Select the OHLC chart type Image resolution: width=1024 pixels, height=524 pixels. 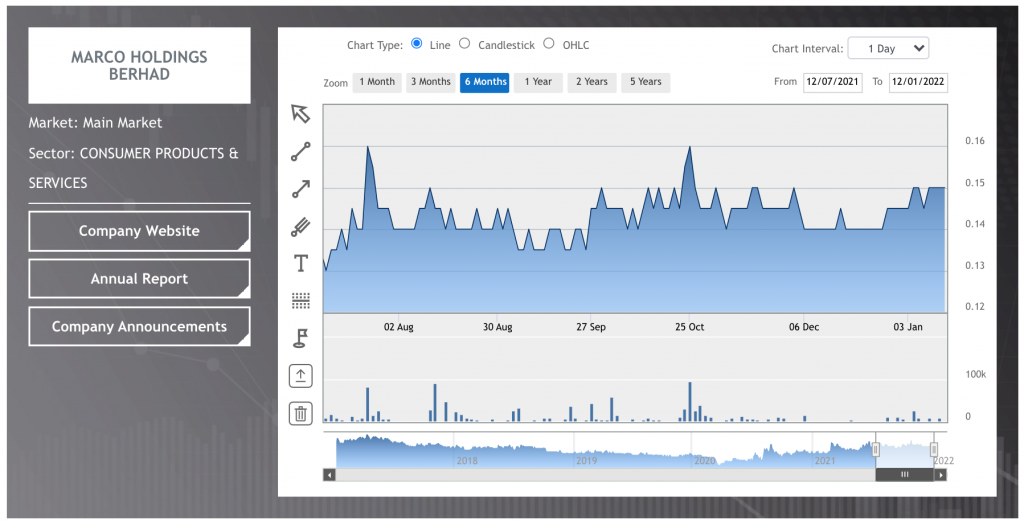[x=549, y=44]
